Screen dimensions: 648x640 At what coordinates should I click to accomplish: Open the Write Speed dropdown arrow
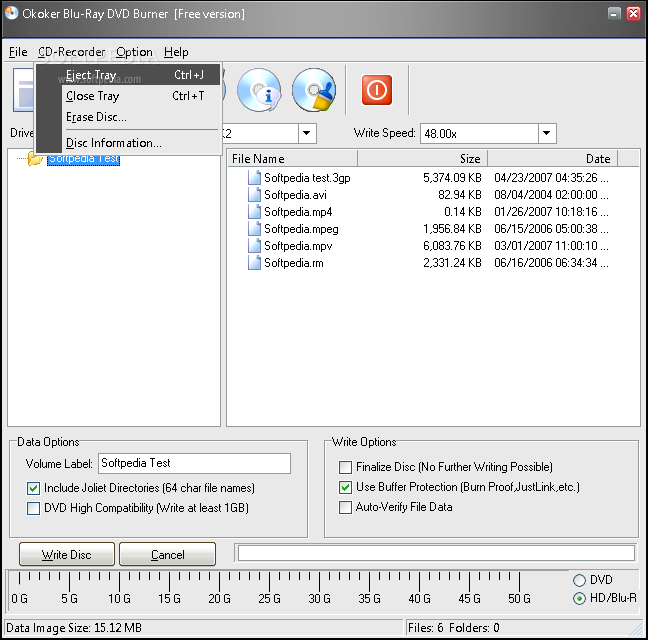[547, 133]
